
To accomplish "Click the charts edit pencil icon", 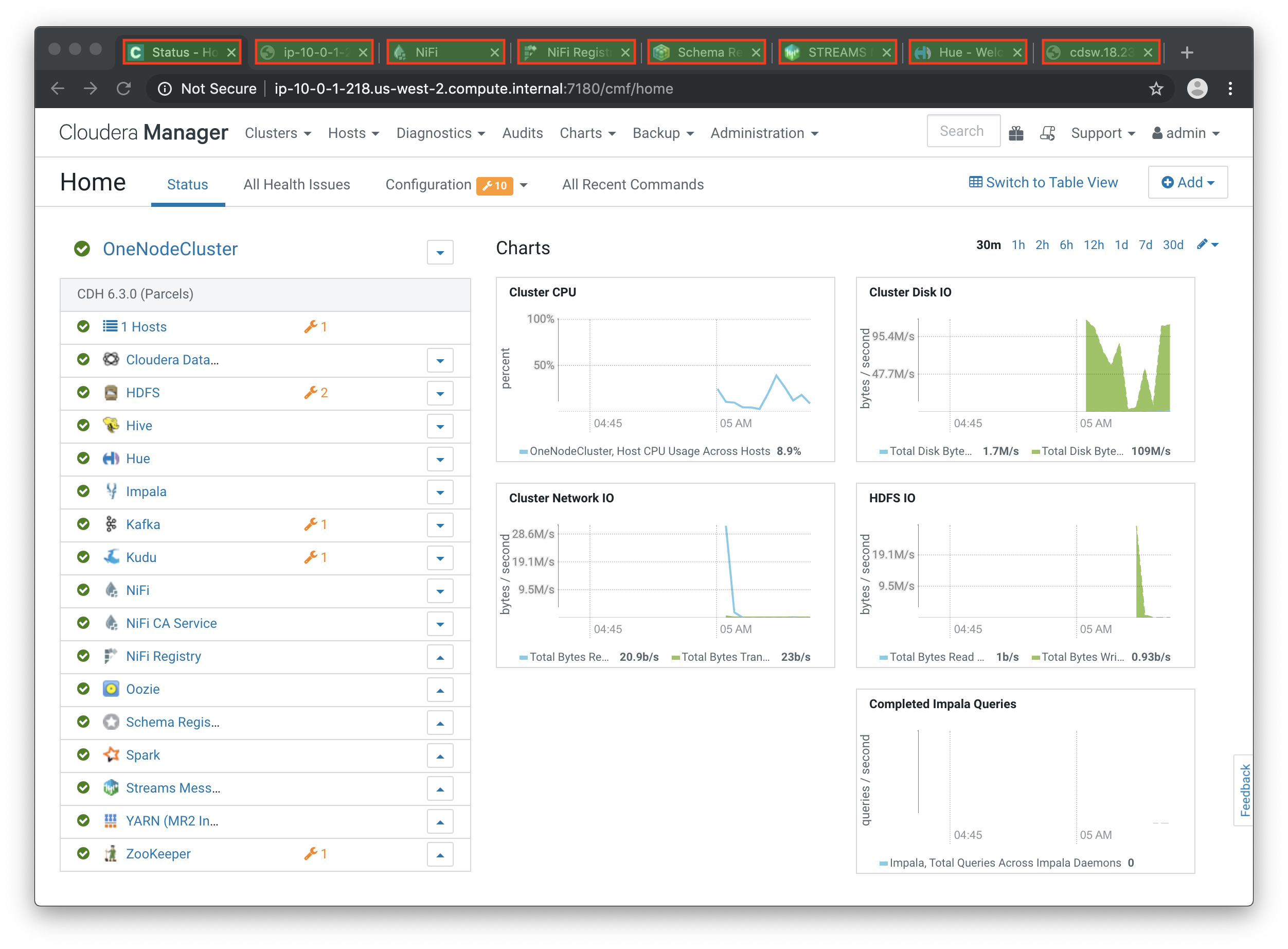I will (x=1202, y=245).
